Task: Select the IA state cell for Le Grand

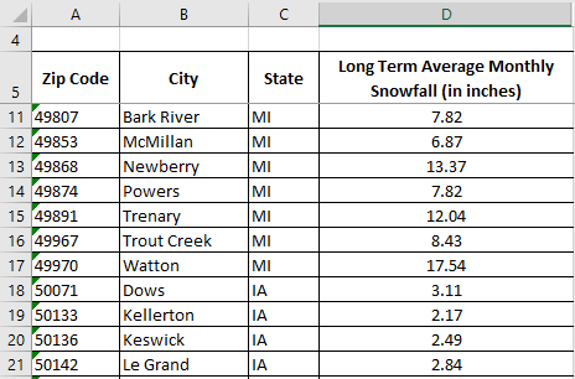Action: pos(283,364)
